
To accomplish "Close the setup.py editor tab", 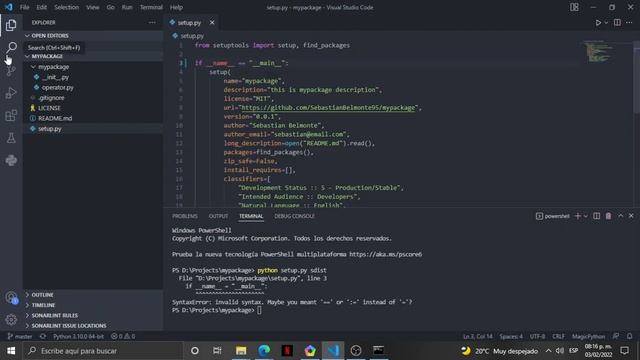I will 212,22.
